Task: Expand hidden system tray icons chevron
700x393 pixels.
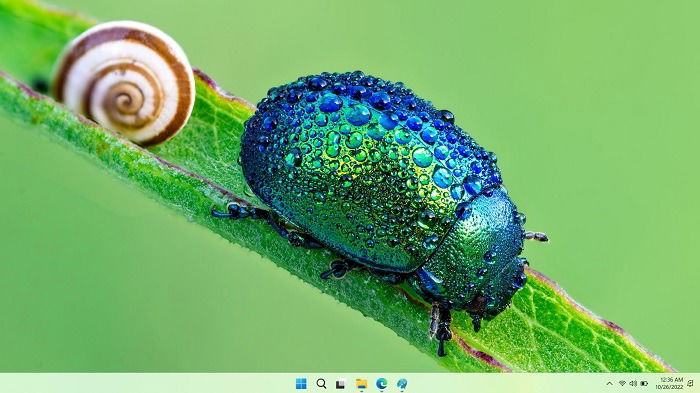Action: coord(609,384)
